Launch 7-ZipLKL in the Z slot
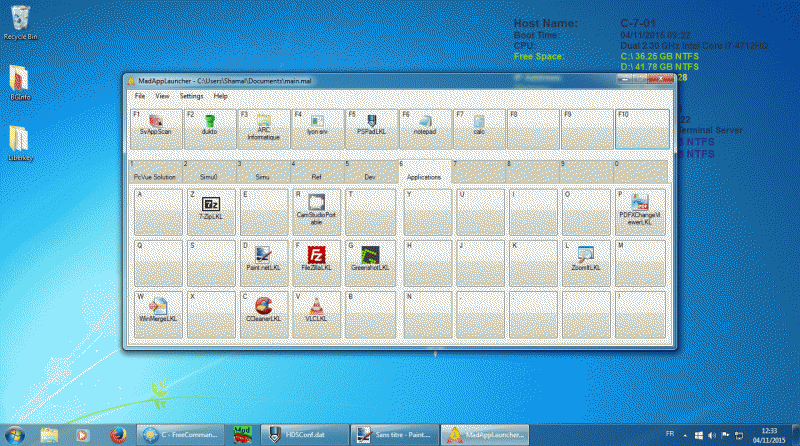 [x=211, y=212]
